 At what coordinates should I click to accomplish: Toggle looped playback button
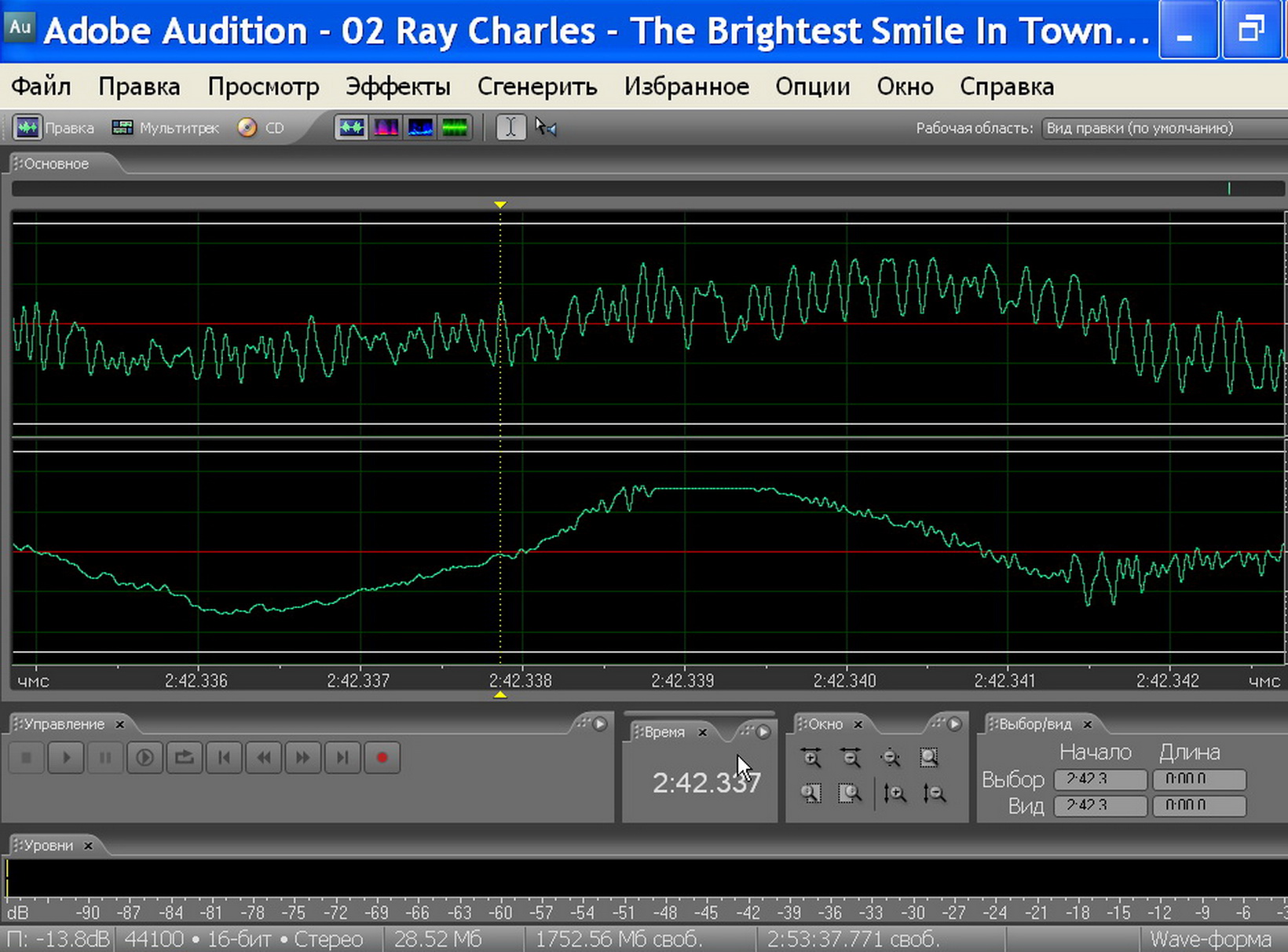coord(185,758)
